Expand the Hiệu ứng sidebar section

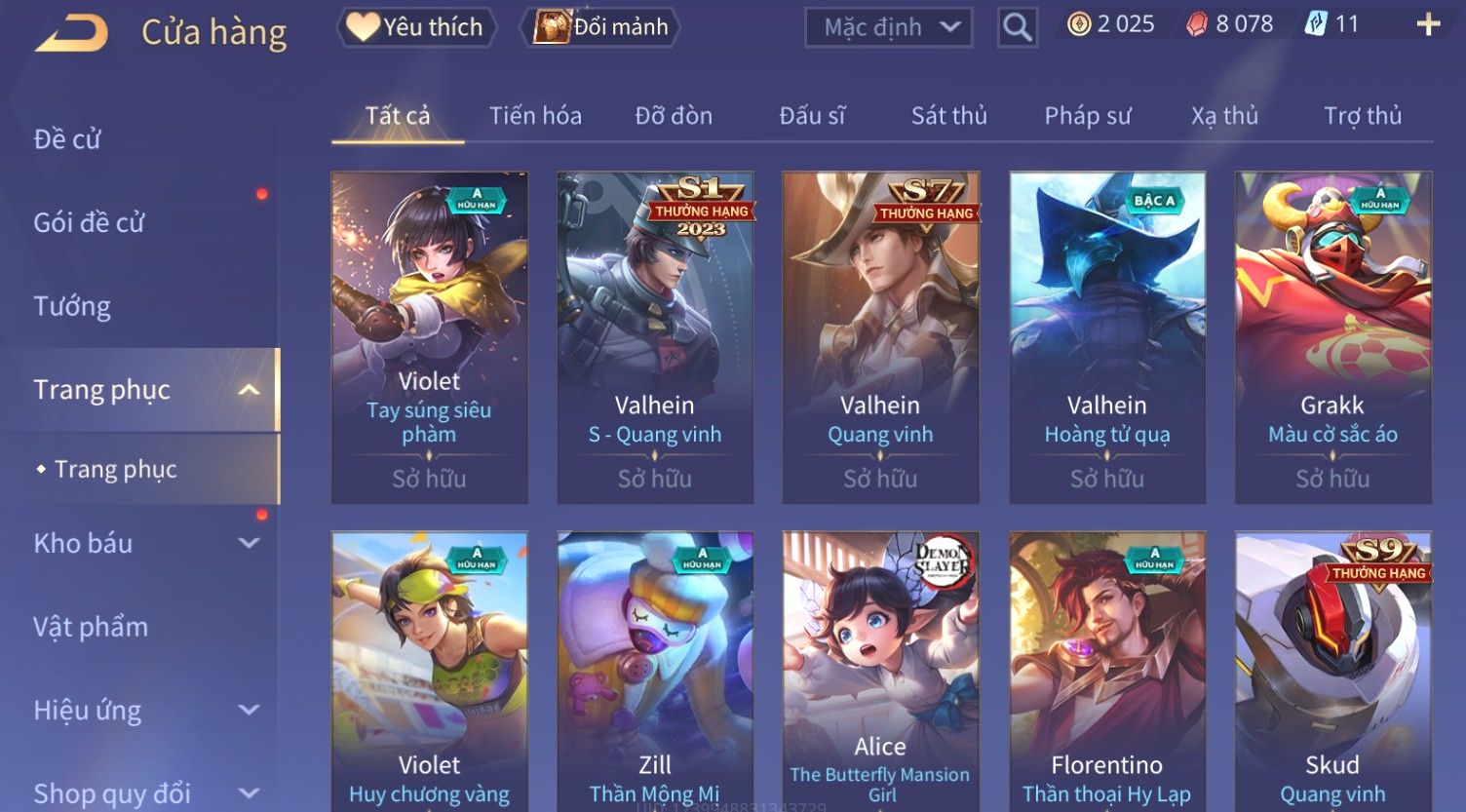[x=250, y=711]
